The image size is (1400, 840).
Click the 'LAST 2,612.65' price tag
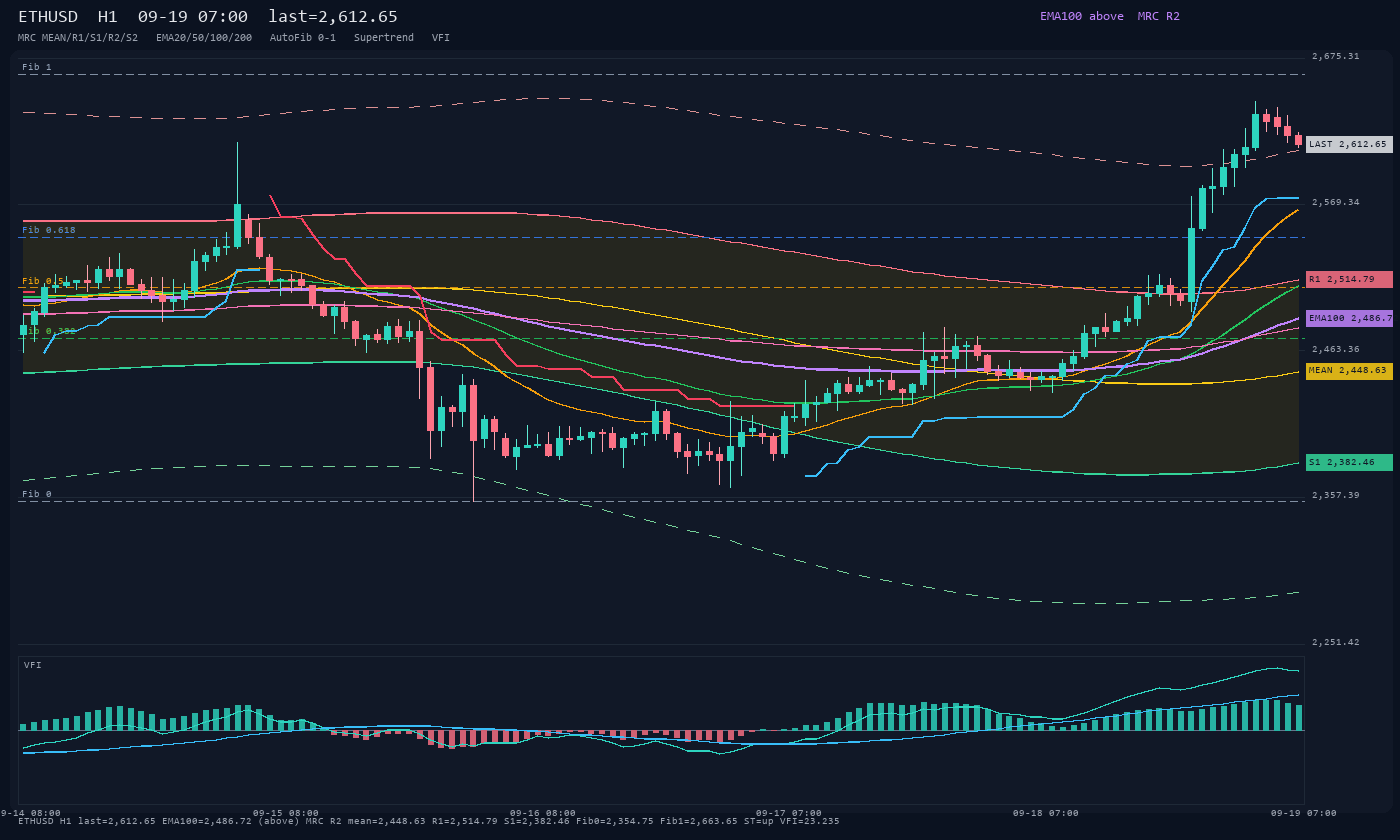coord(1348,144)
